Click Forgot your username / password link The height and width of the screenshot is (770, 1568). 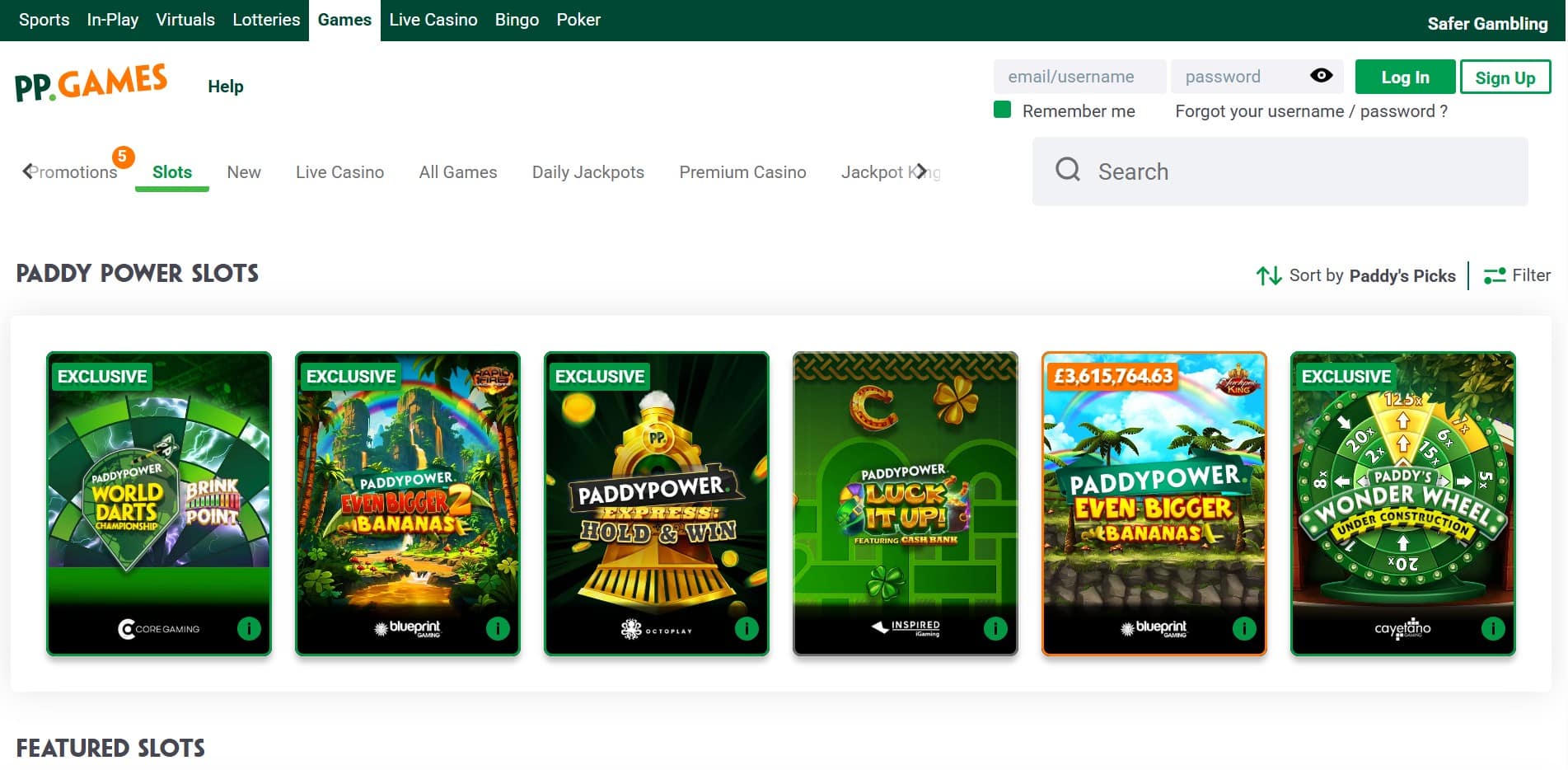1310,111
